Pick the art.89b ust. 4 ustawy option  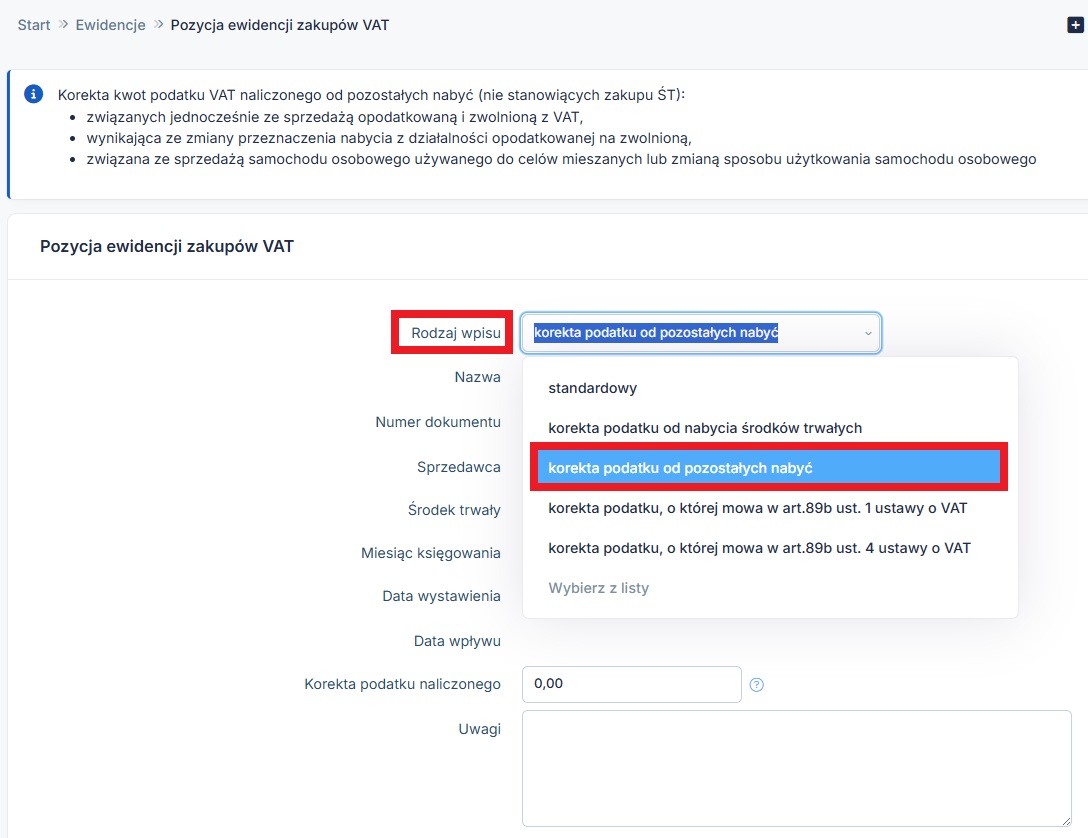tap(759, 548)
